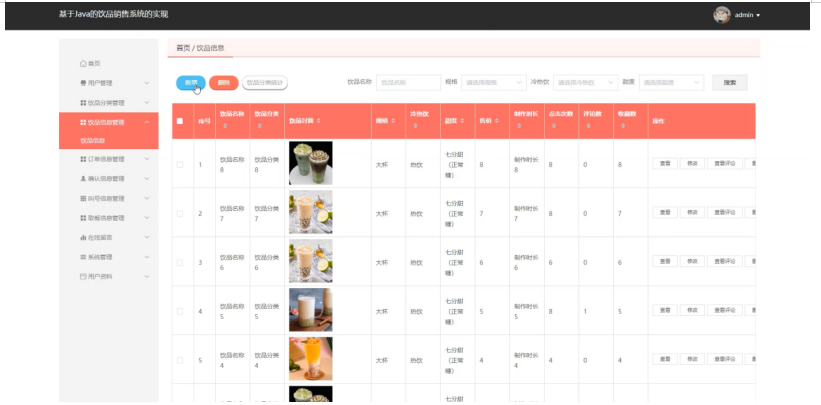Click the 系统管理 sidebar icon
Screen dimensions: 821x405
click(x=83, y=257)
